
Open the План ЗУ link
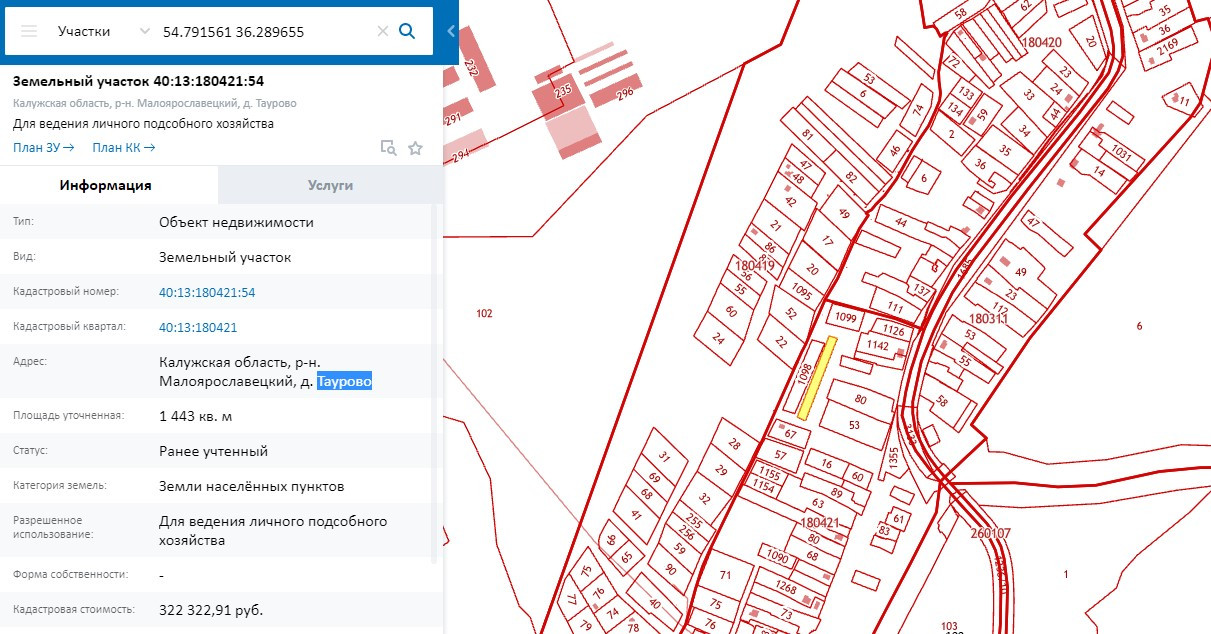pyautogui.click(x=43, y=148)
